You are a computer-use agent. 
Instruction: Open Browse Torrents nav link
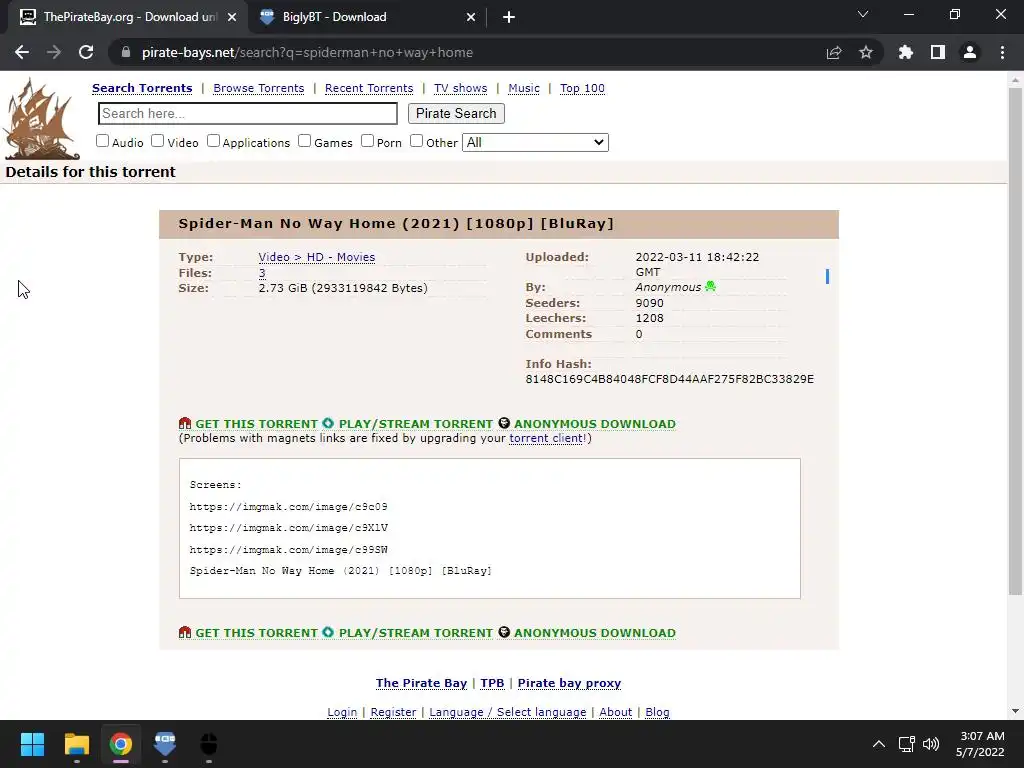pos(259,88)
